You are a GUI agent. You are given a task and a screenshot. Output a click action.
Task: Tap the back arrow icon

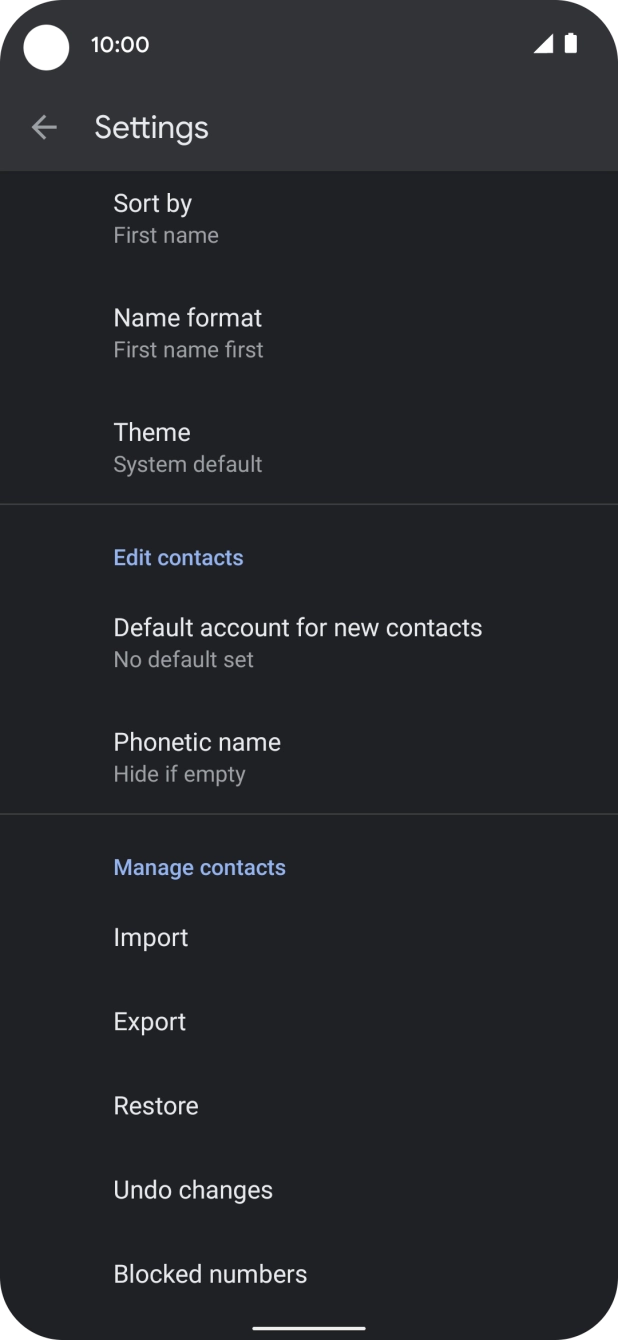(x=44, y=127)
